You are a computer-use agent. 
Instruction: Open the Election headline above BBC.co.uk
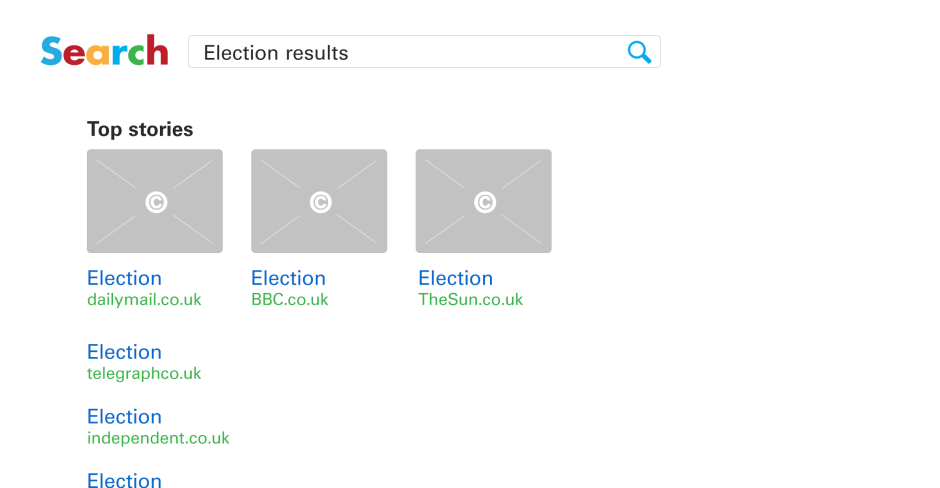pyautogui.click(x=288, y=278)
